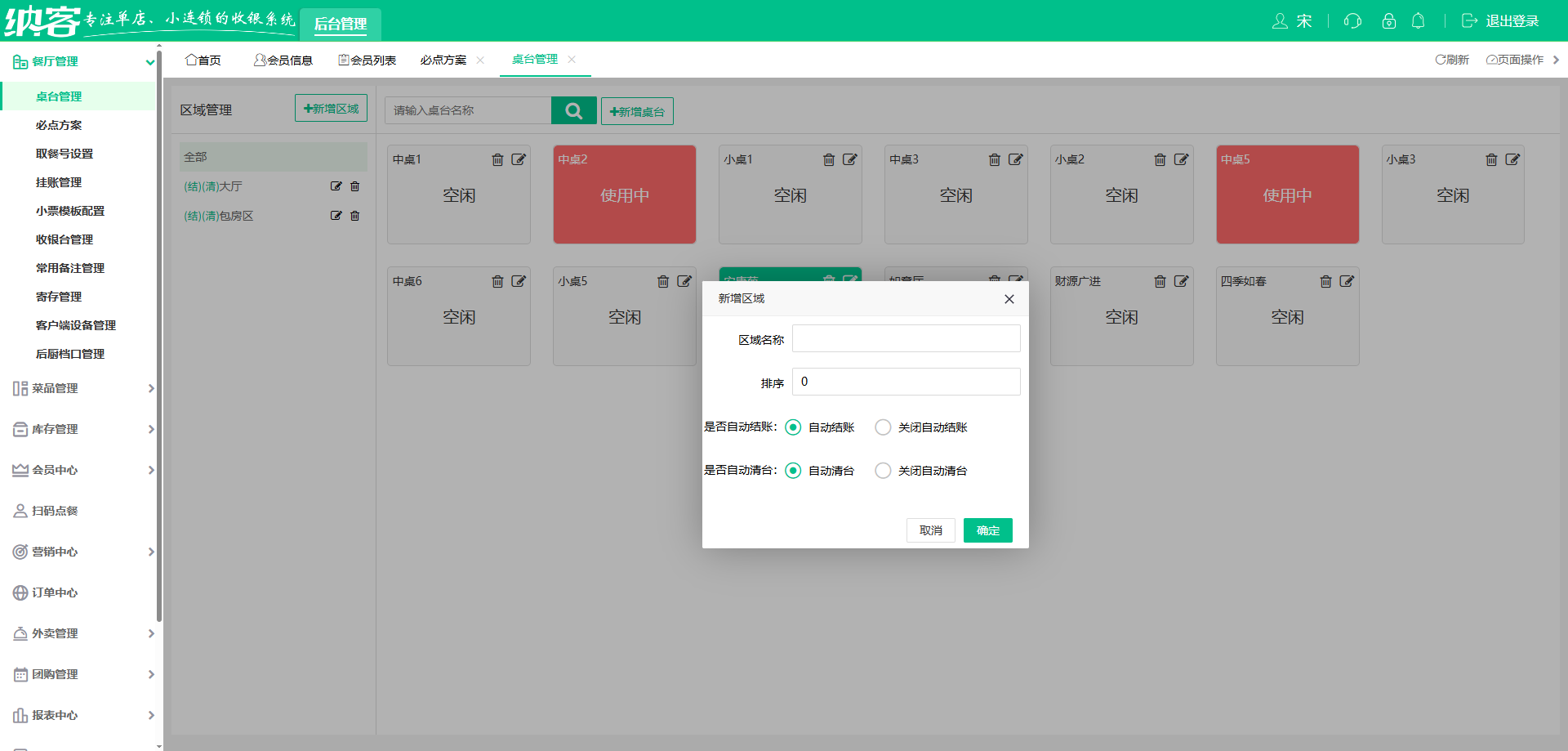Select 关闭自动清台 radio option
This screenshot has width=1568, height=751.
883,471
